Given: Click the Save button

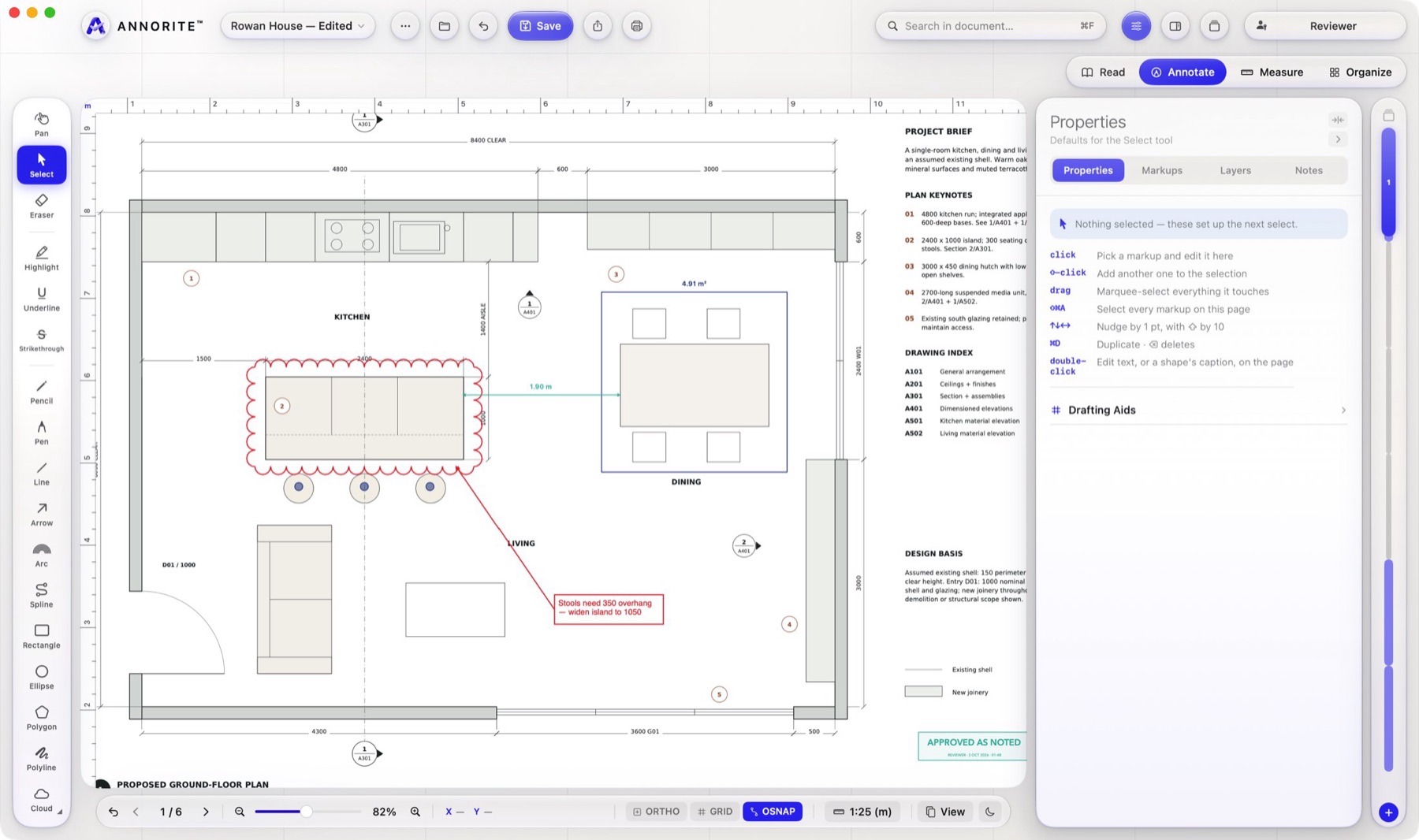Looking at the screenshot, I should (540, 26).
